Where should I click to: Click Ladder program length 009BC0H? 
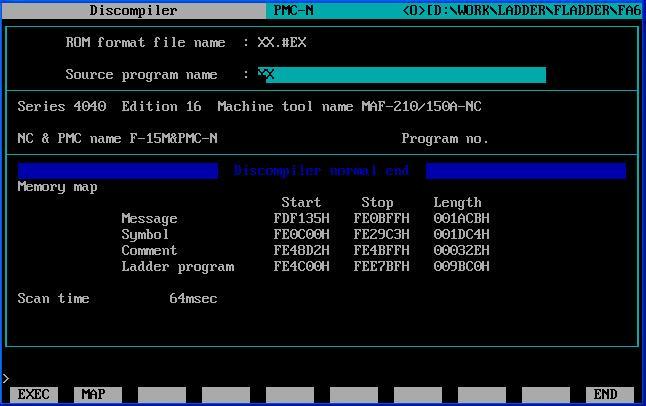click(x=461, y=266)
